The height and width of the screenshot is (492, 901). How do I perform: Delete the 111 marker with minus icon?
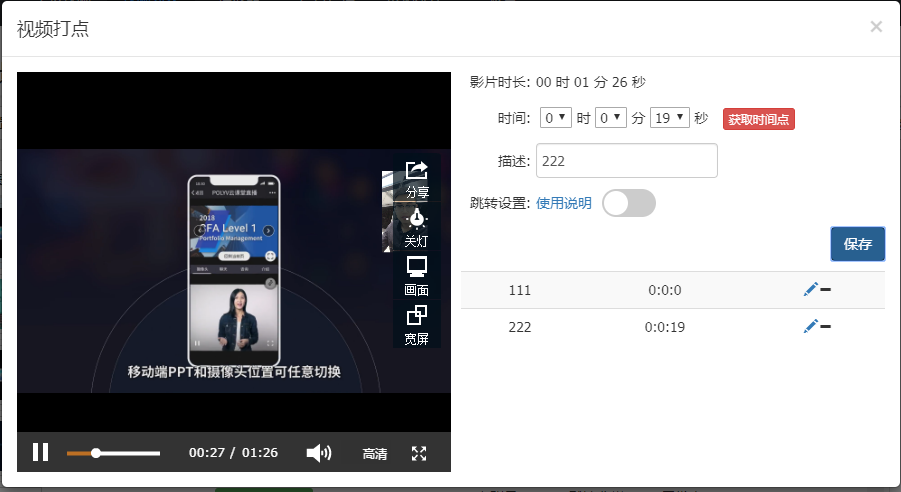(x=826, y=290)
